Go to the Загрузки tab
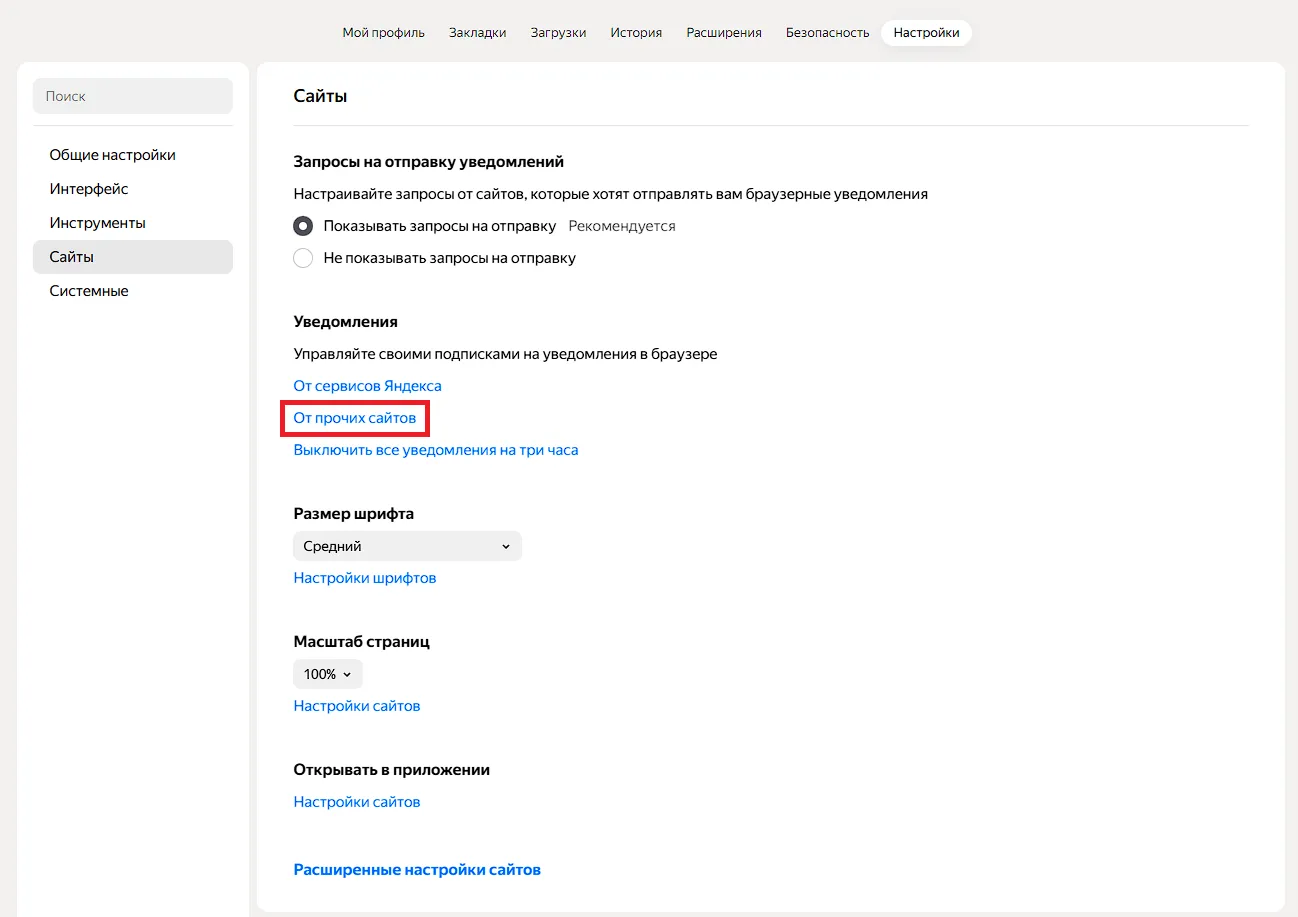Screen dimensions: 1298x917 tap(558, 33)
